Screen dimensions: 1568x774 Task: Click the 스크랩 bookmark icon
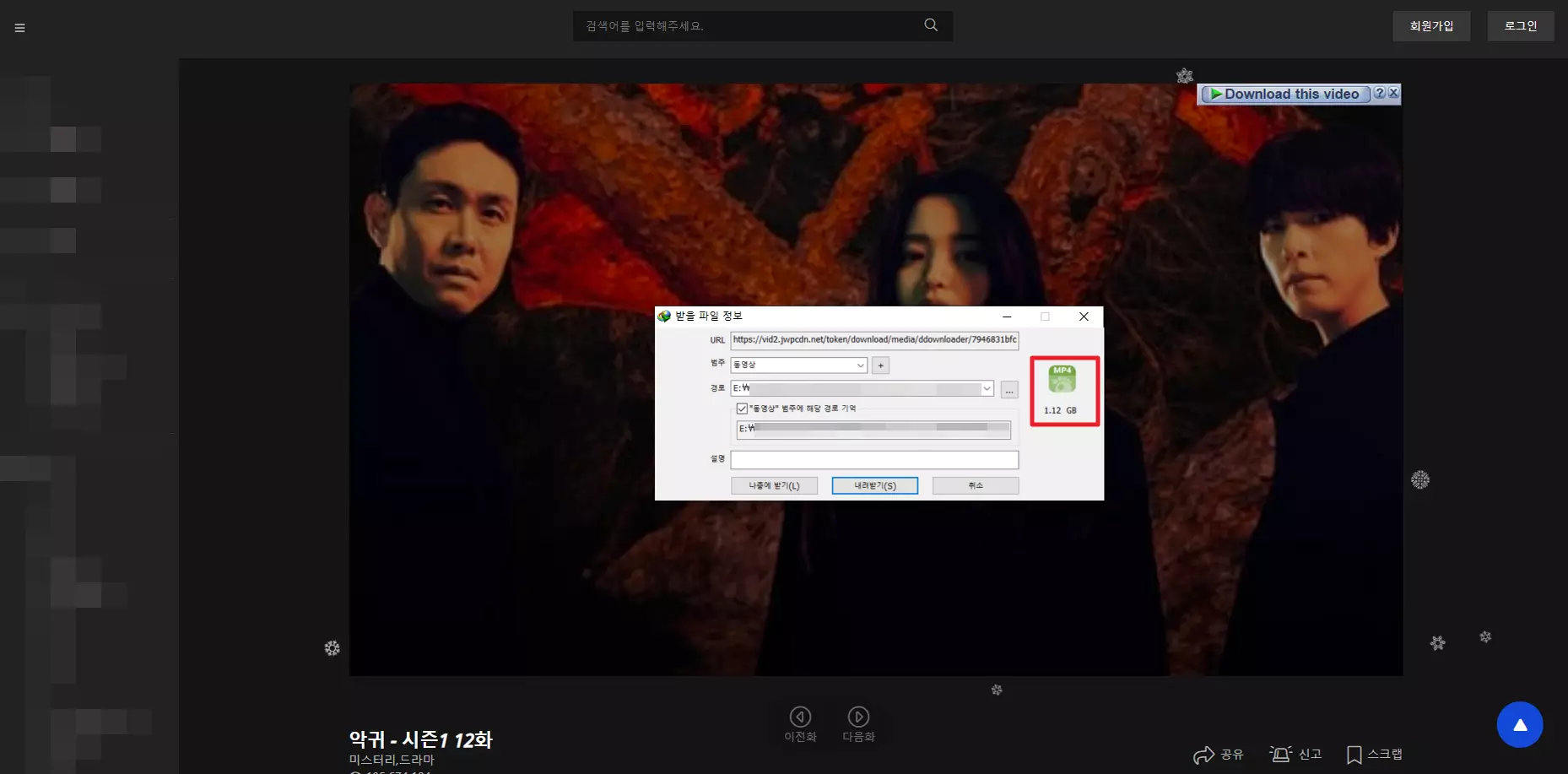click(x=1354, y=755)
